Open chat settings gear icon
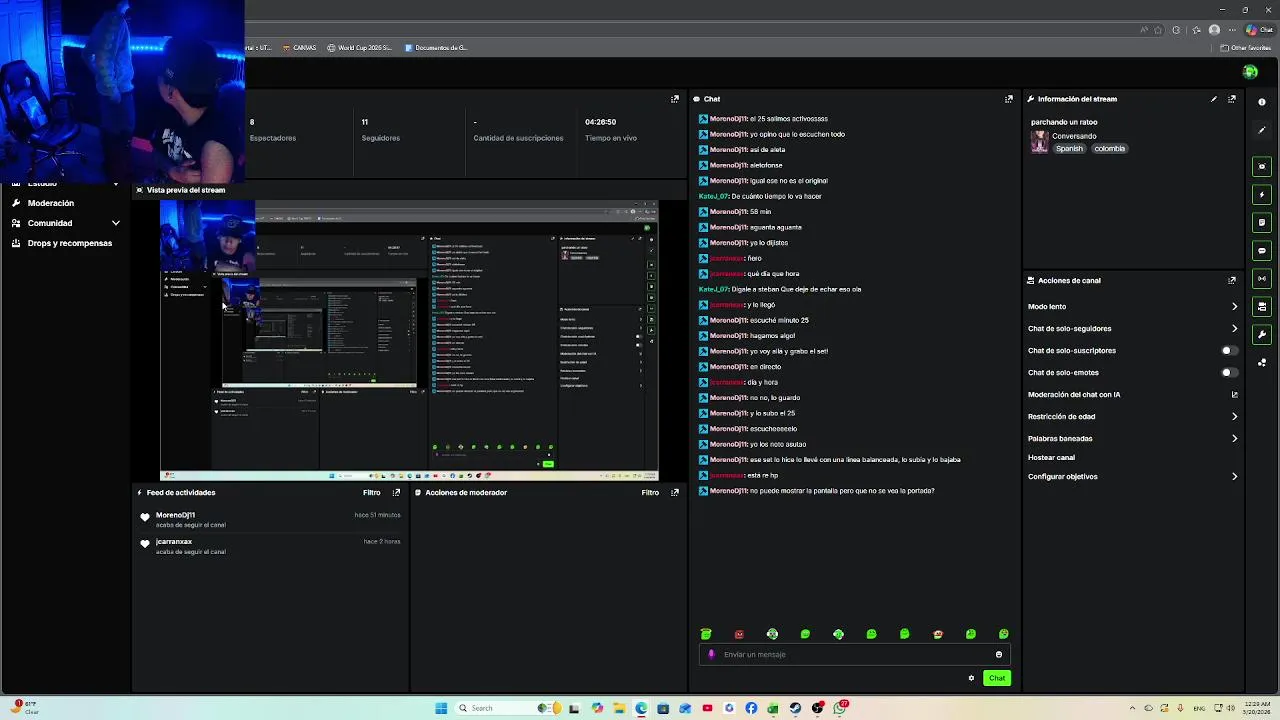 coord(971,678)
